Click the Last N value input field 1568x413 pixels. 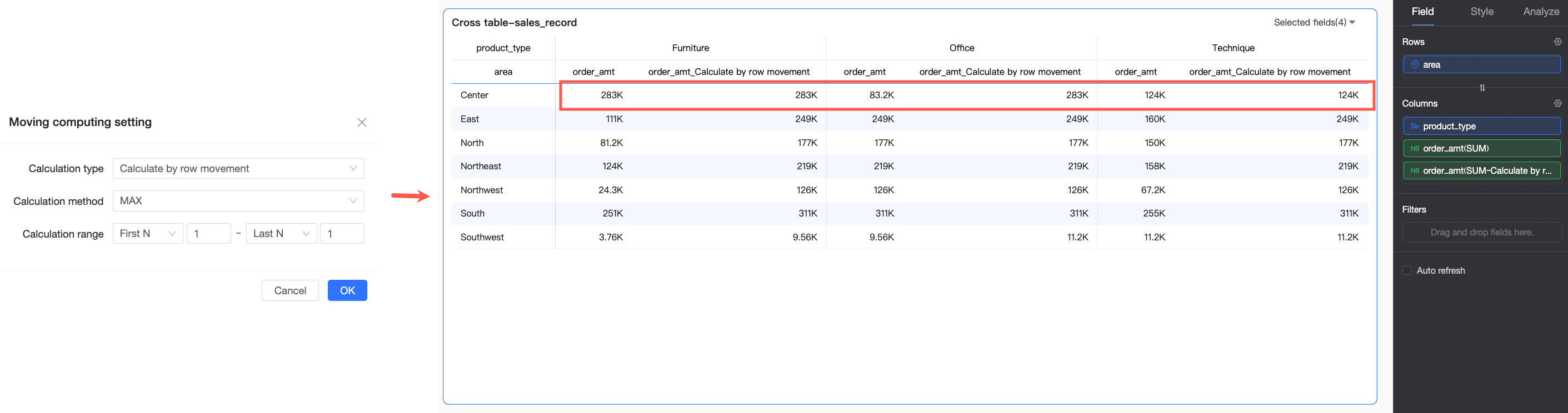[342, 234]
